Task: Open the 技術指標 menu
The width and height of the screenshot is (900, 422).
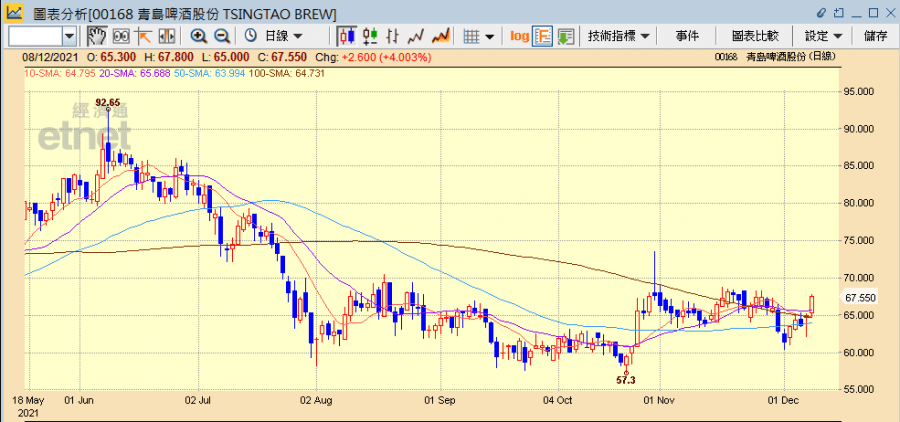Action: pyautogui.click(x=618, y=36)
